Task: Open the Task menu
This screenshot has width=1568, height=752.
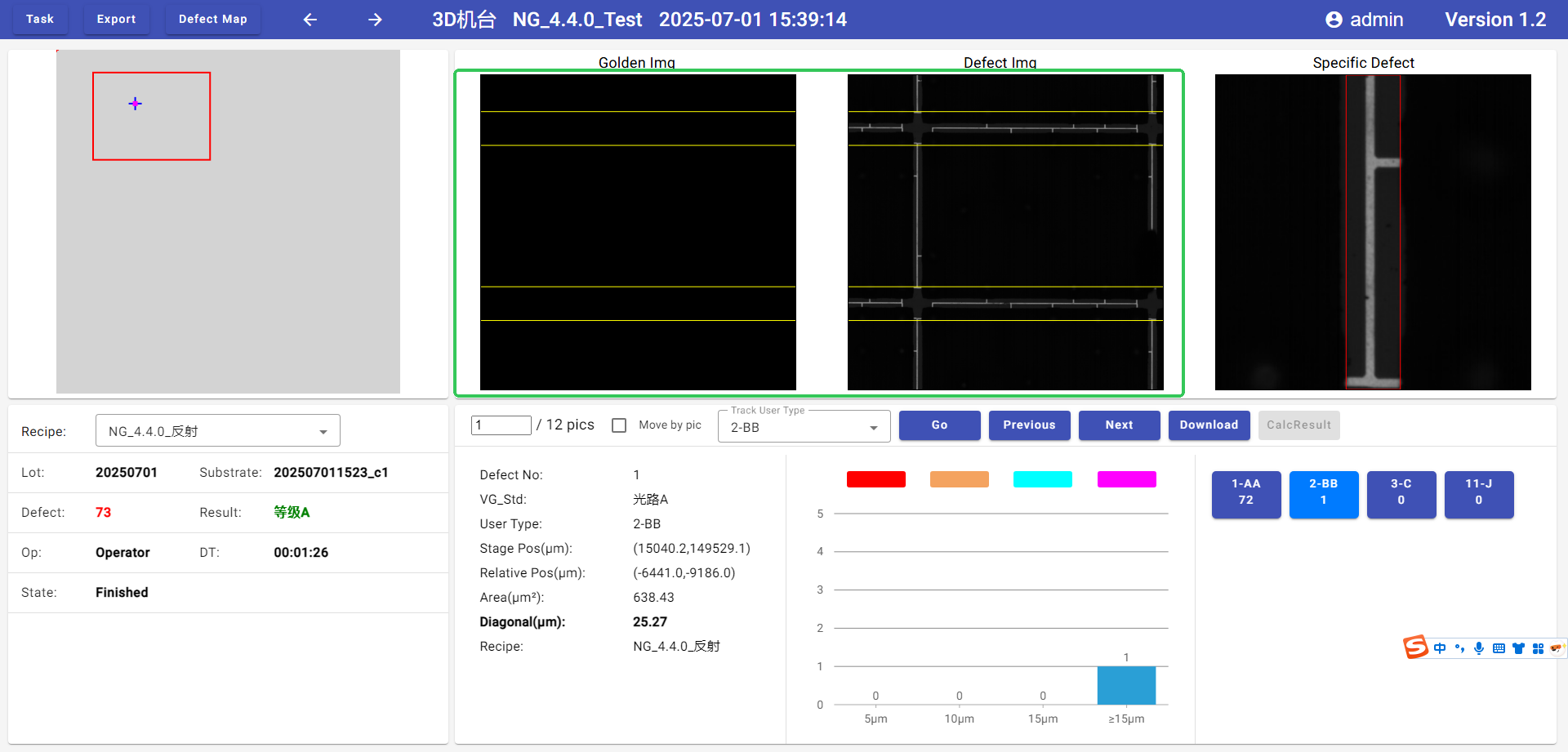Action: (40, 19)
